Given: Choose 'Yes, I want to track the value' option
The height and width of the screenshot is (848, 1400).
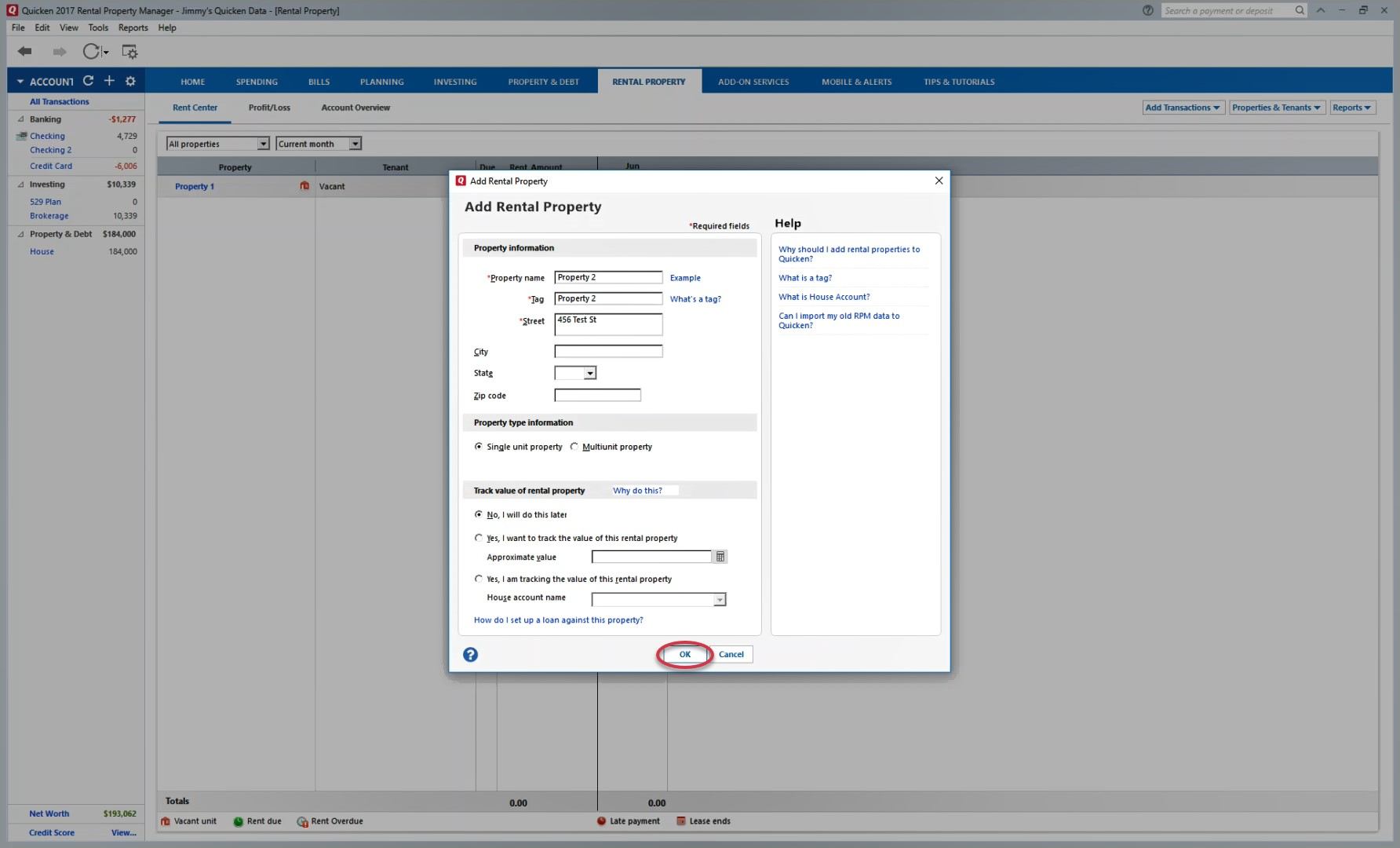Looking at the screenshot, I should 479,538.
